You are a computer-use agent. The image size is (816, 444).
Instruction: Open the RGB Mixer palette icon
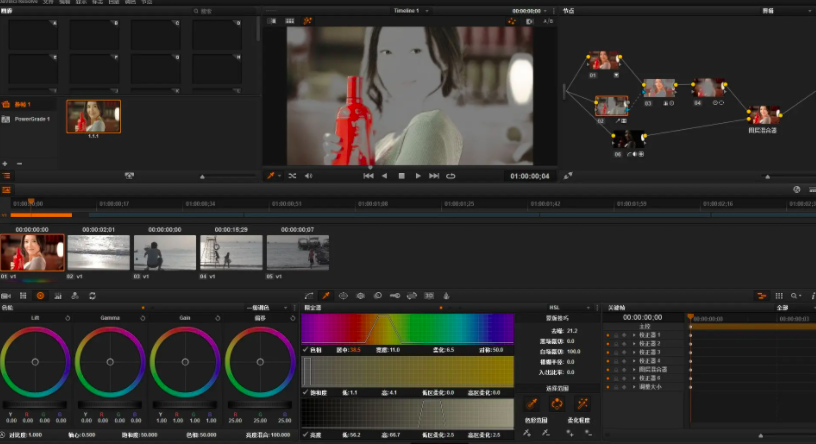pyautogui.click(x=58, y=296)
